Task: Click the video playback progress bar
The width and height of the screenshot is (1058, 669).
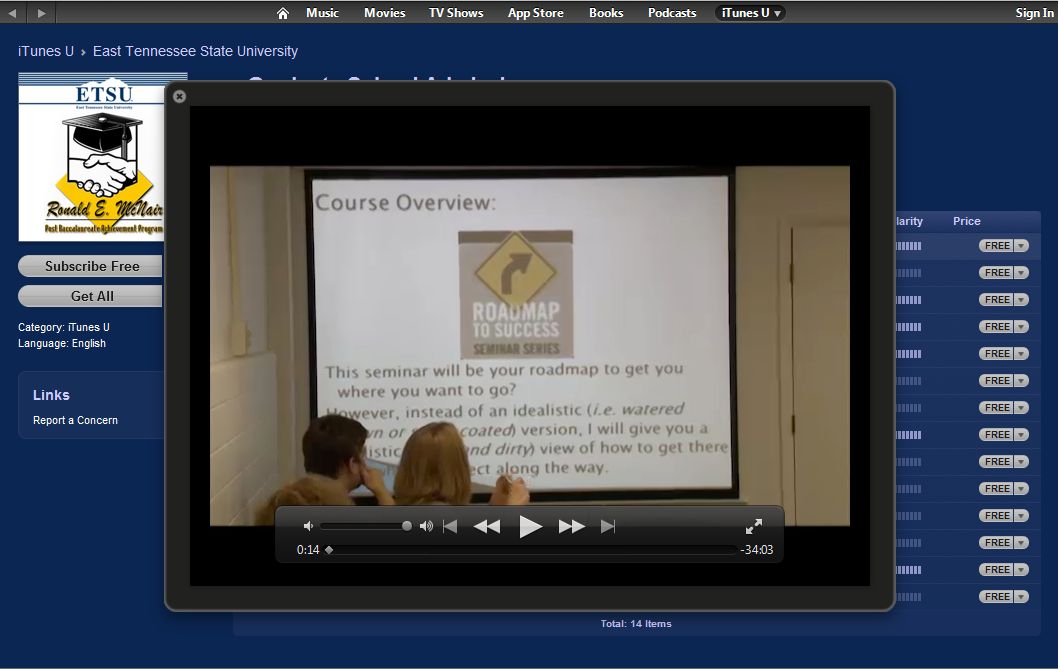Action: (x=530, y=550)
